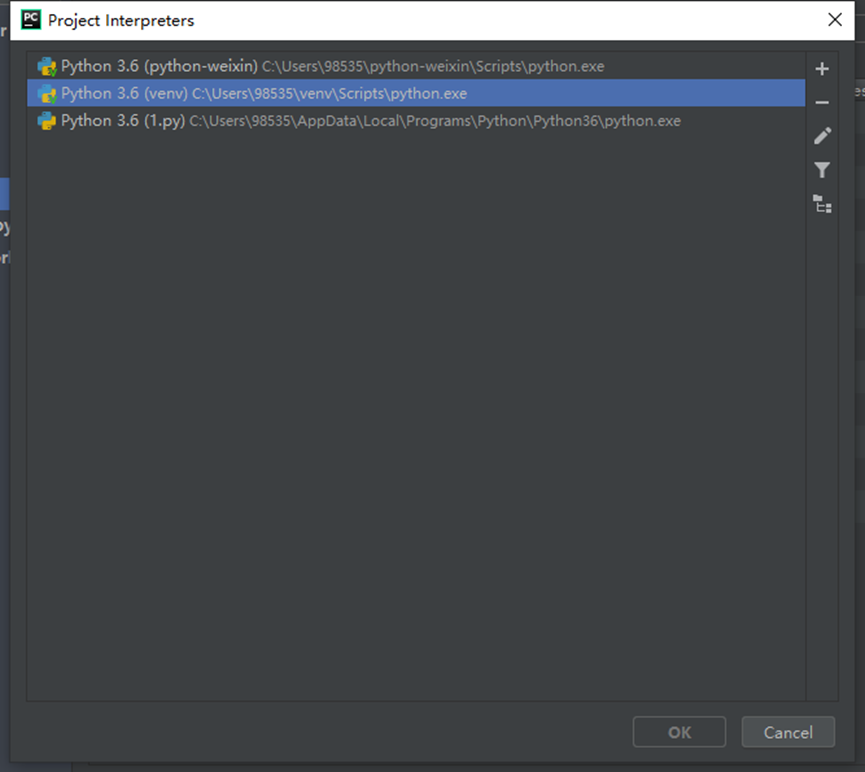Edit interpreter with the pencil icon
The height and width of the screenshot is (772, 865).
822,136
